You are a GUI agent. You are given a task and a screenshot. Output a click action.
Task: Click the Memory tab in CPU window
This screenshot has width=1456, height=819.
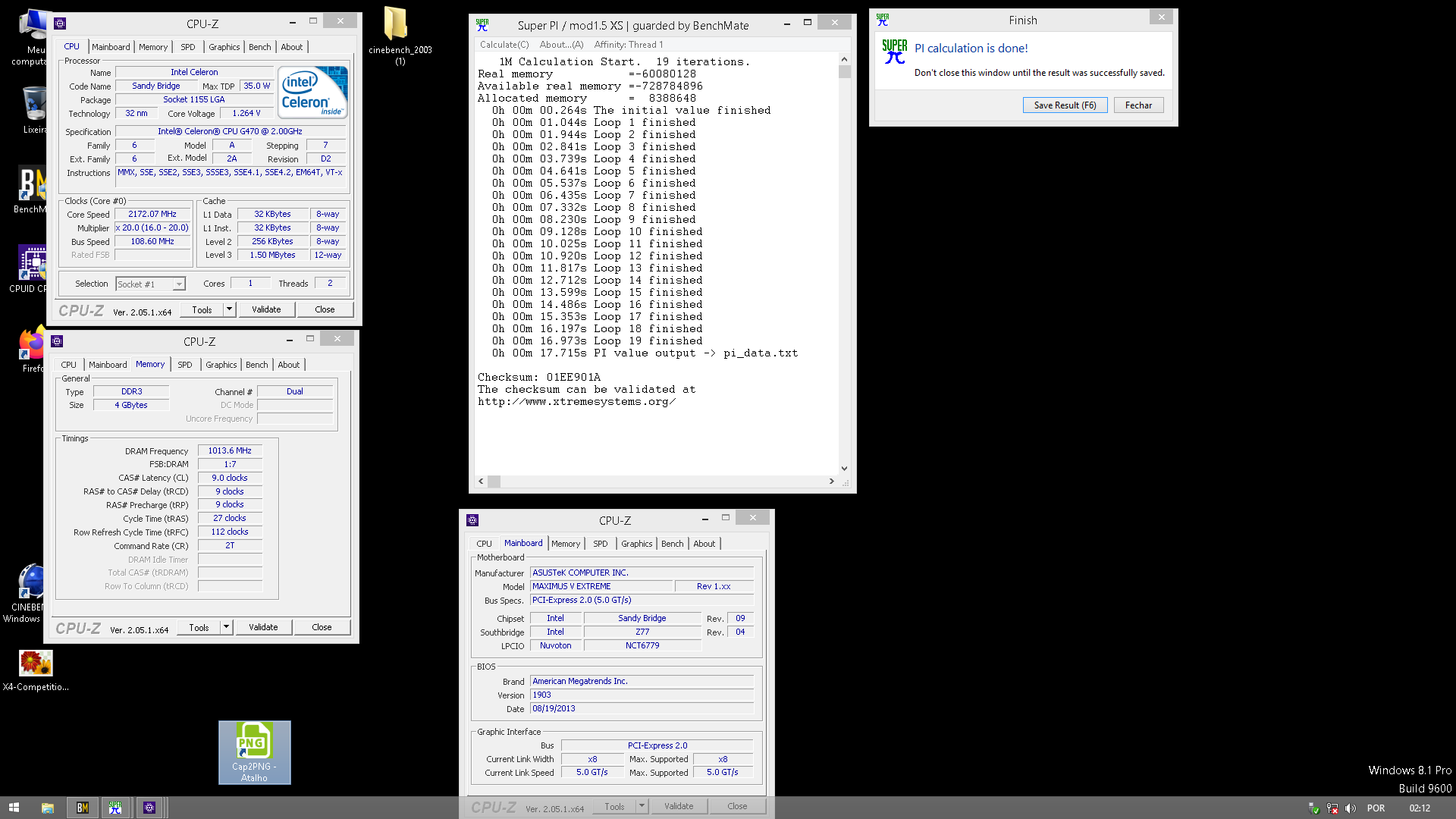tap(153, 47)
